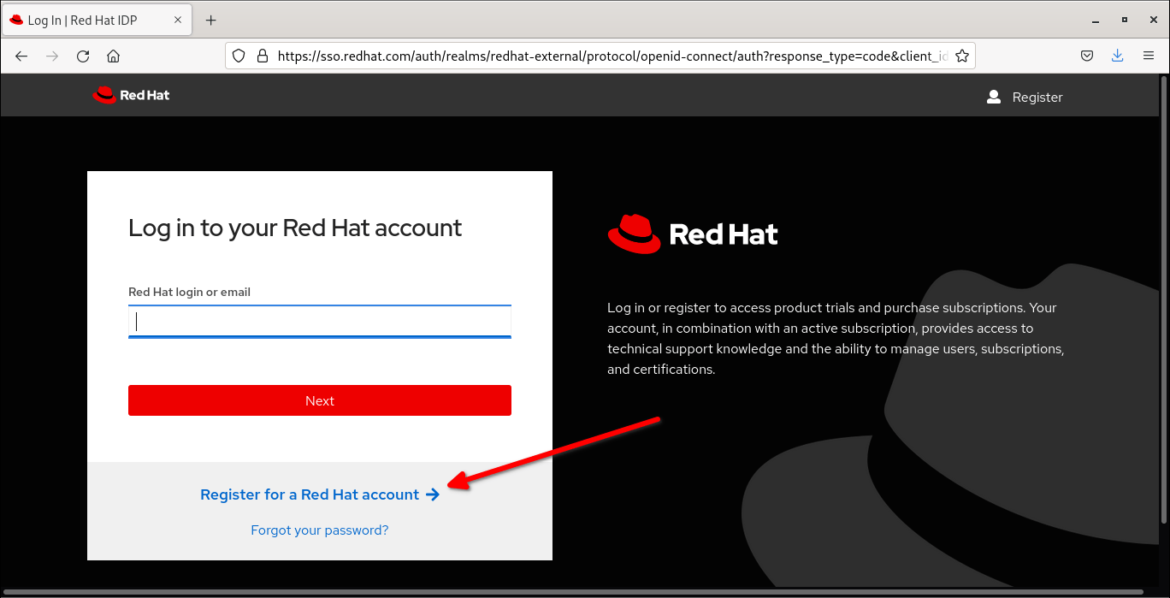
Task: Open the Firefox application menu
Action: (1148, 55)
